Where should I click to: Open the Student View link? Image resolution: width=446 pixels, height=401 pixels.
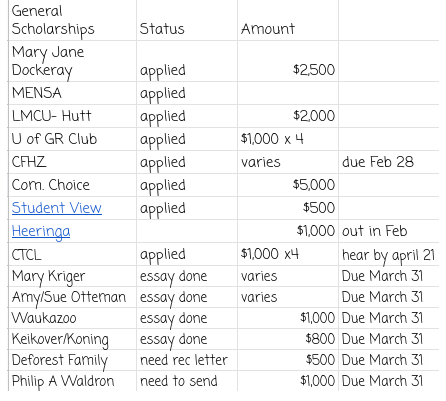click(x=57, y=208)
